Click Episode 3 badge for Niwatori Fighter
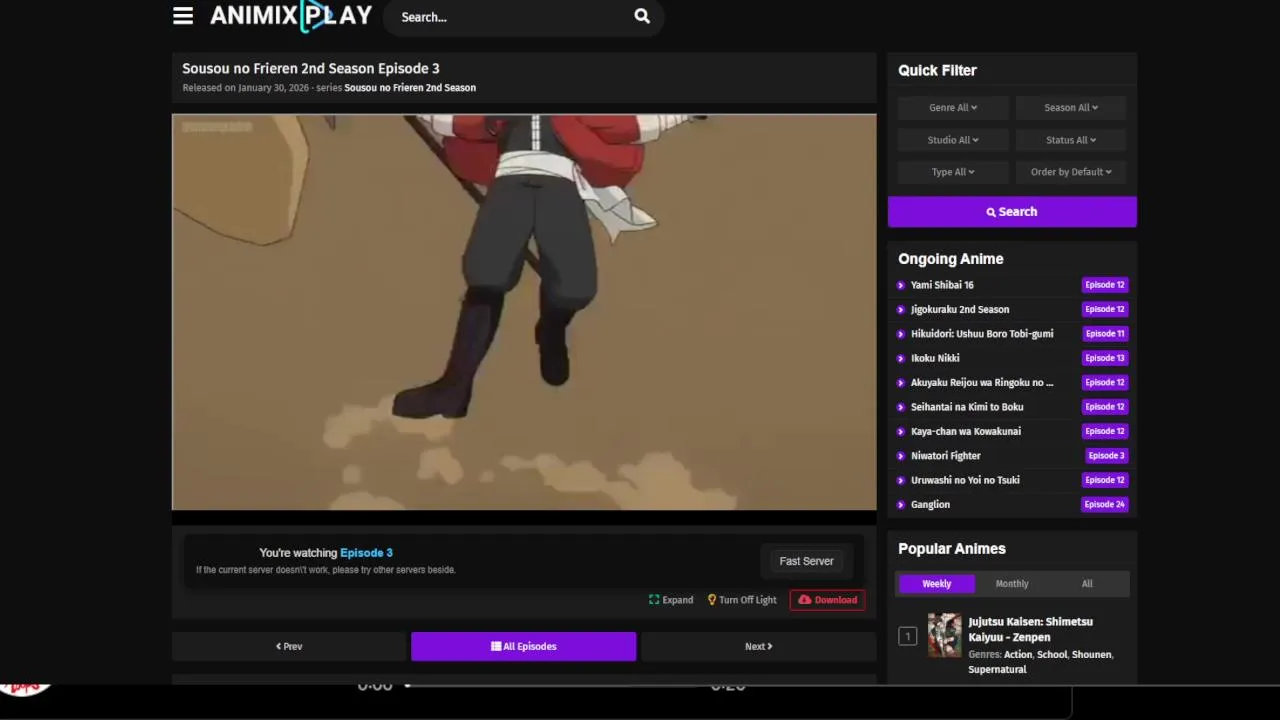The width and height of the screenshot is (1280, 720). [1107, 456]
